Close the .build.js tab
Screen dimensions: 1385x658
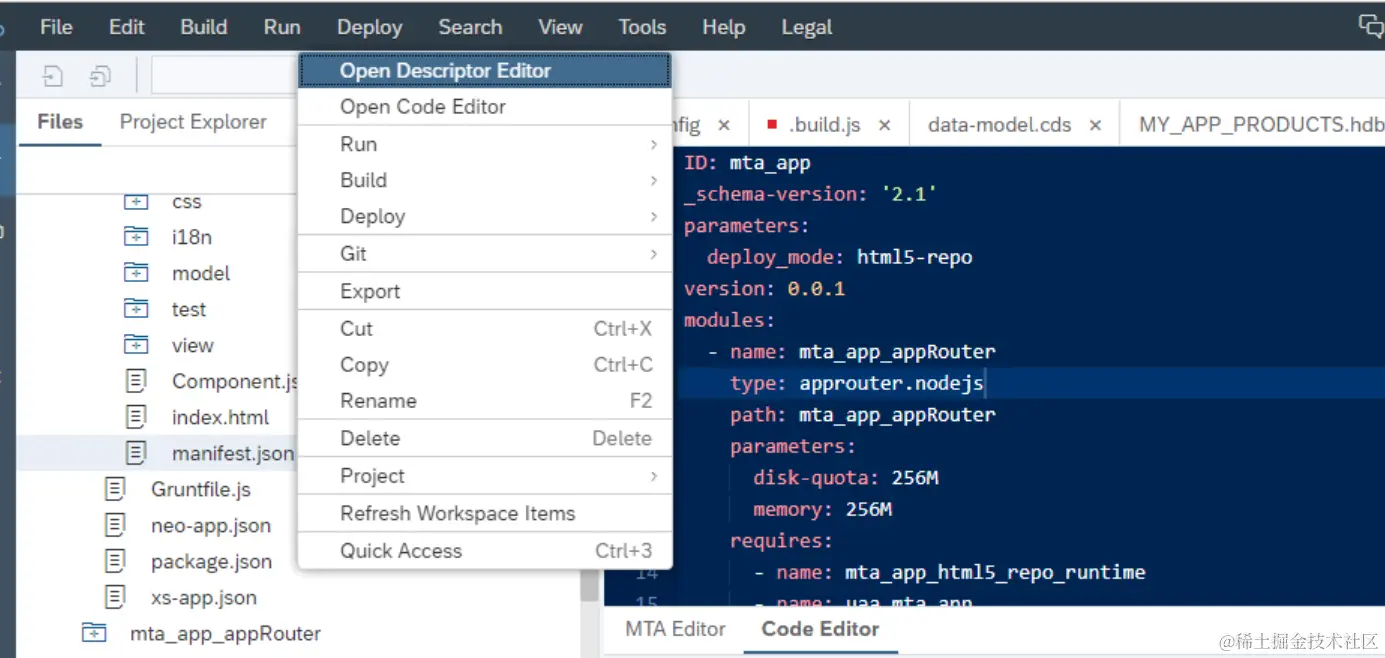885,126
